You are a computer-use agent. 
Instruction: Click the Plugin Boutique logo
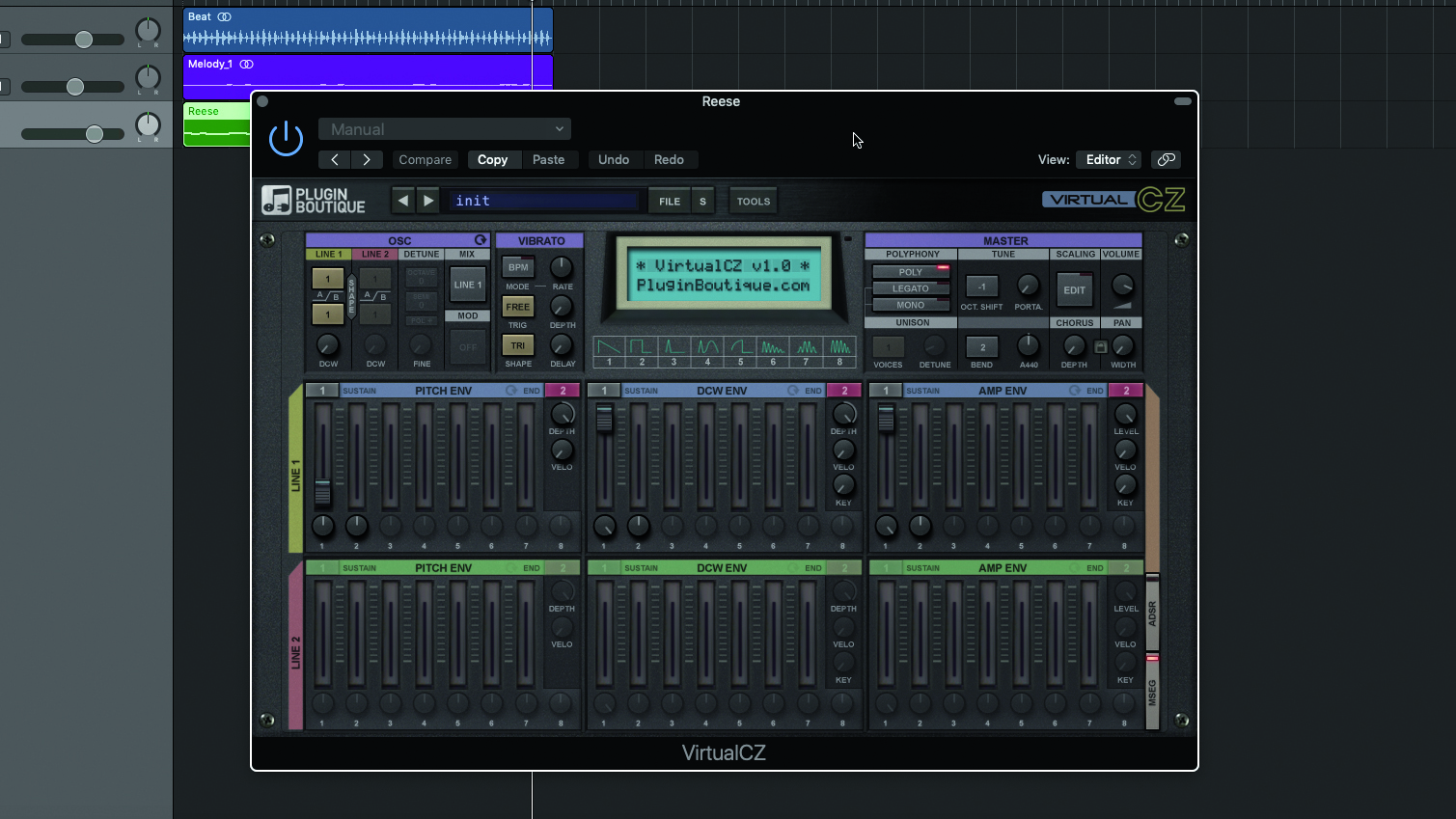pyautogui.click(x=314, y=200)
